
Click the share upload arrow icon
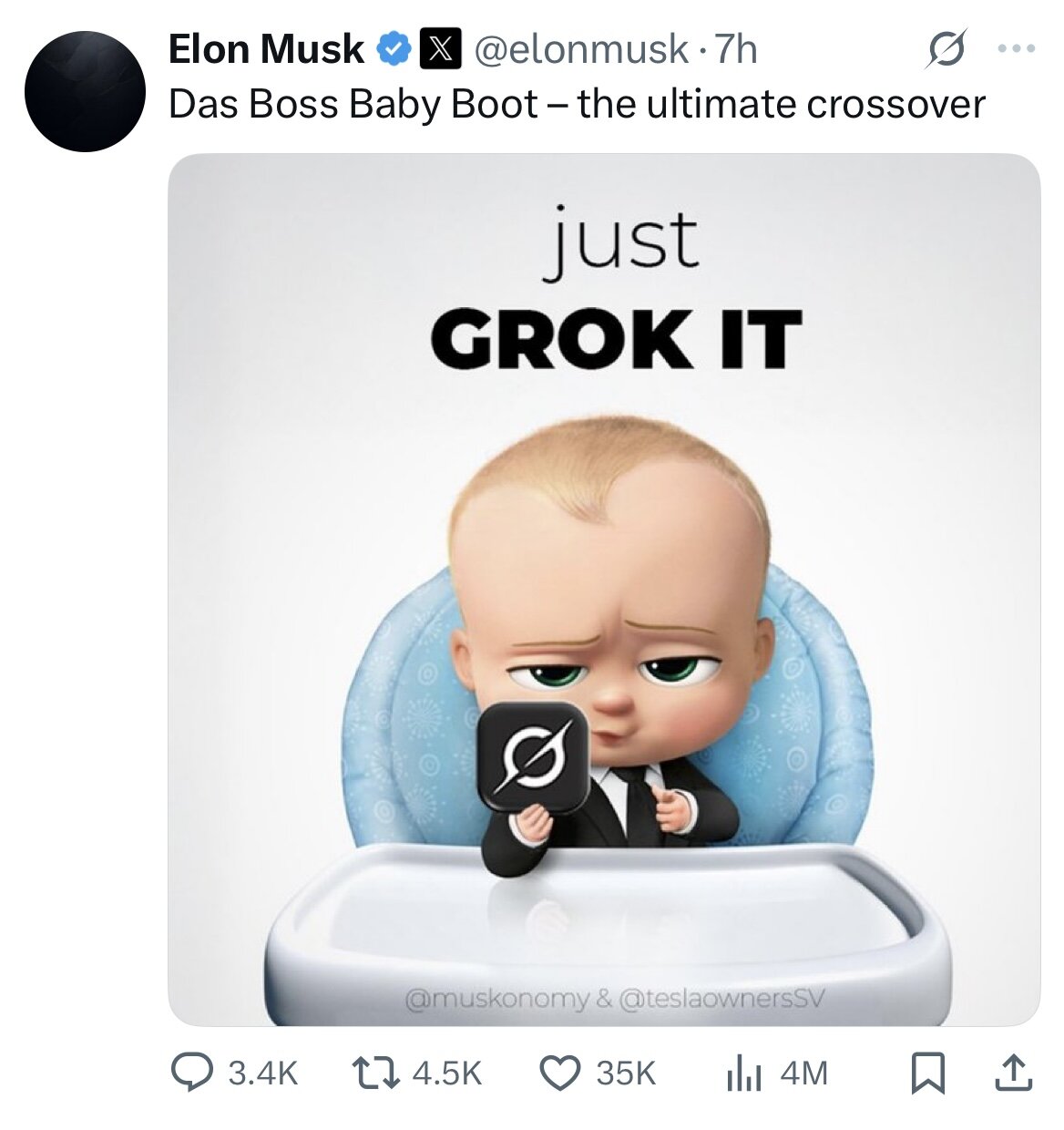click(x=1014, y=1073)
